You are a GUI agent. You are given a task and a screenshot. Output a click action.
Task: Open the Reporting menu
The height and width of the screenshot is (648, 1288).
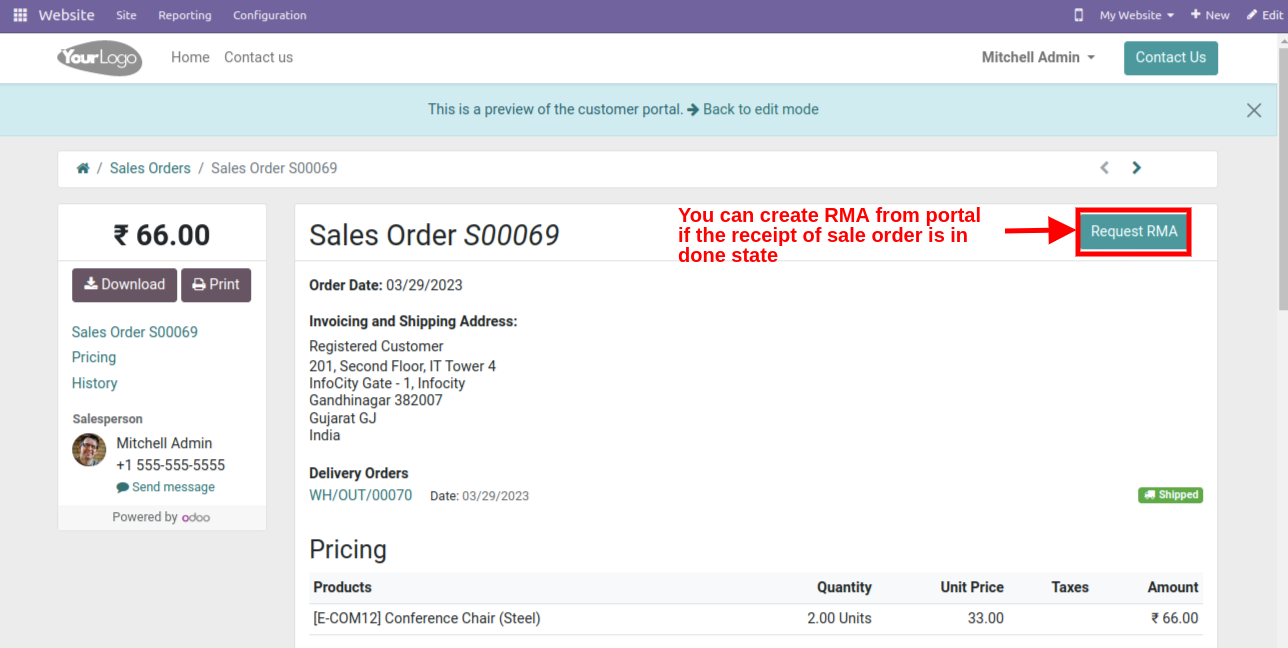point(185,15)
